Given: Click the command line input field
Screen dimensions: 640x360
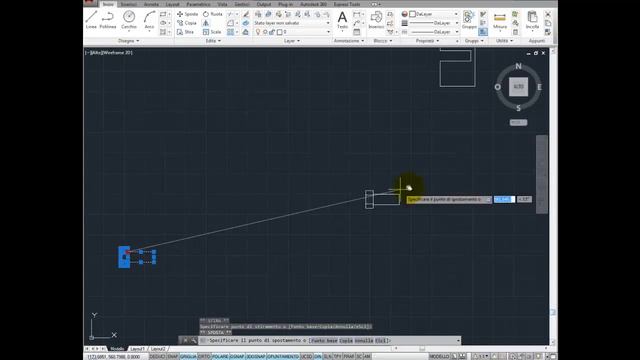Looking at the screenshot, I should (x=329, y=340).
